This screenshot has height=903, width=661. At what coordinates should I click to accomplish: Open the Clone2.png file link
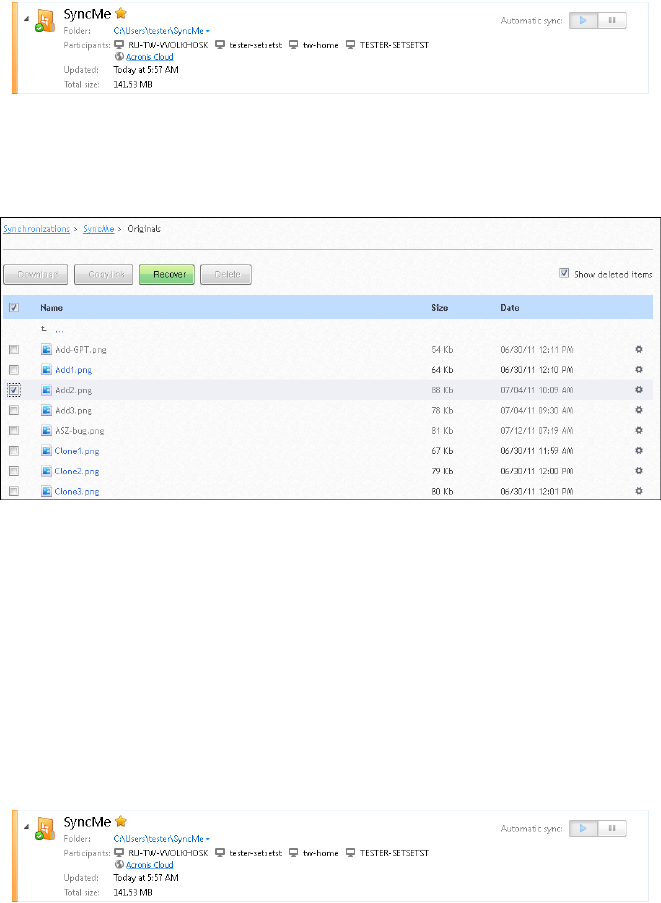coord(77,471)
